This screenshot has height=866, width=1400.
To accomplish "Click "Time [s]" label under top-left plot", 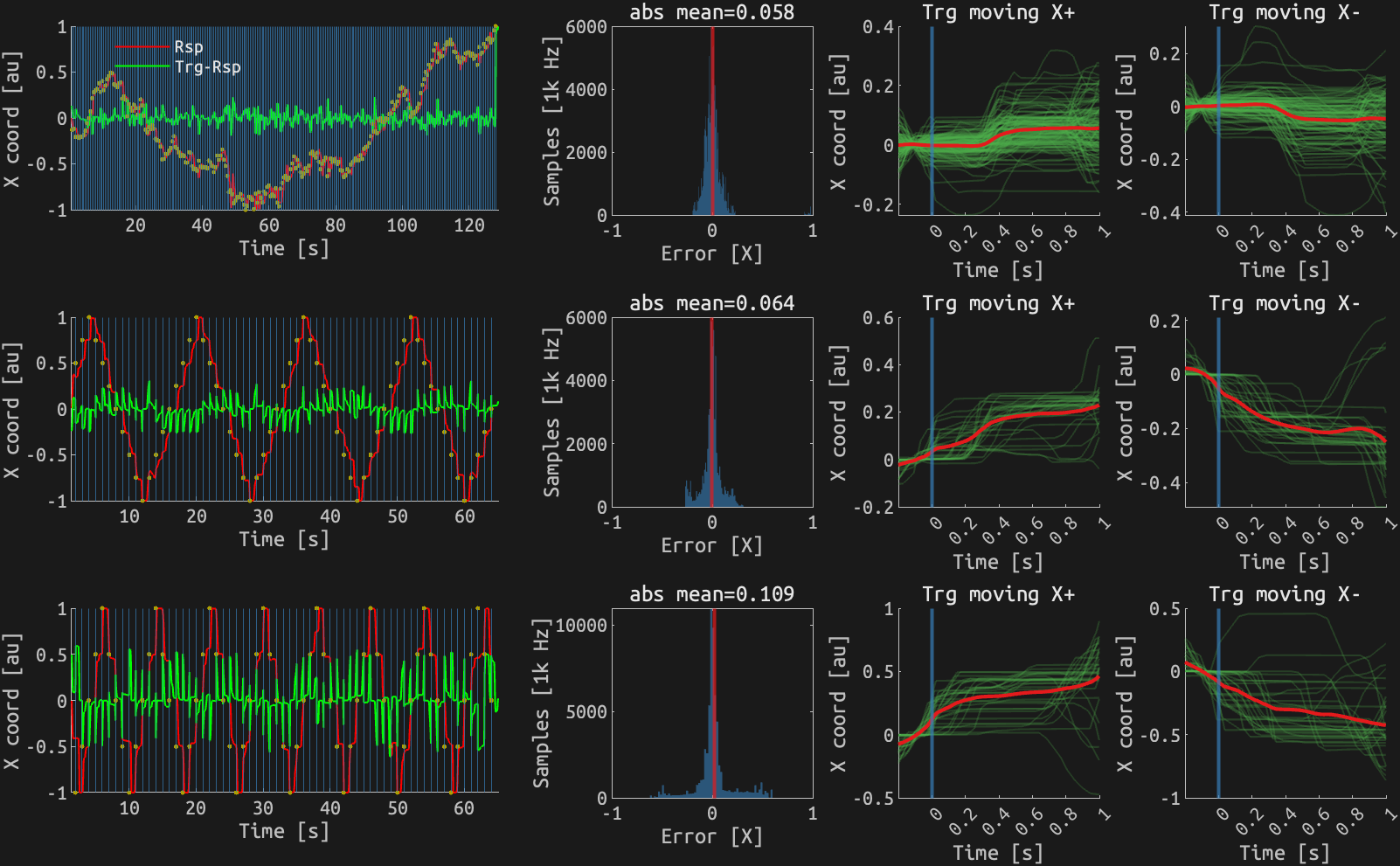I will tap(284, 248).
